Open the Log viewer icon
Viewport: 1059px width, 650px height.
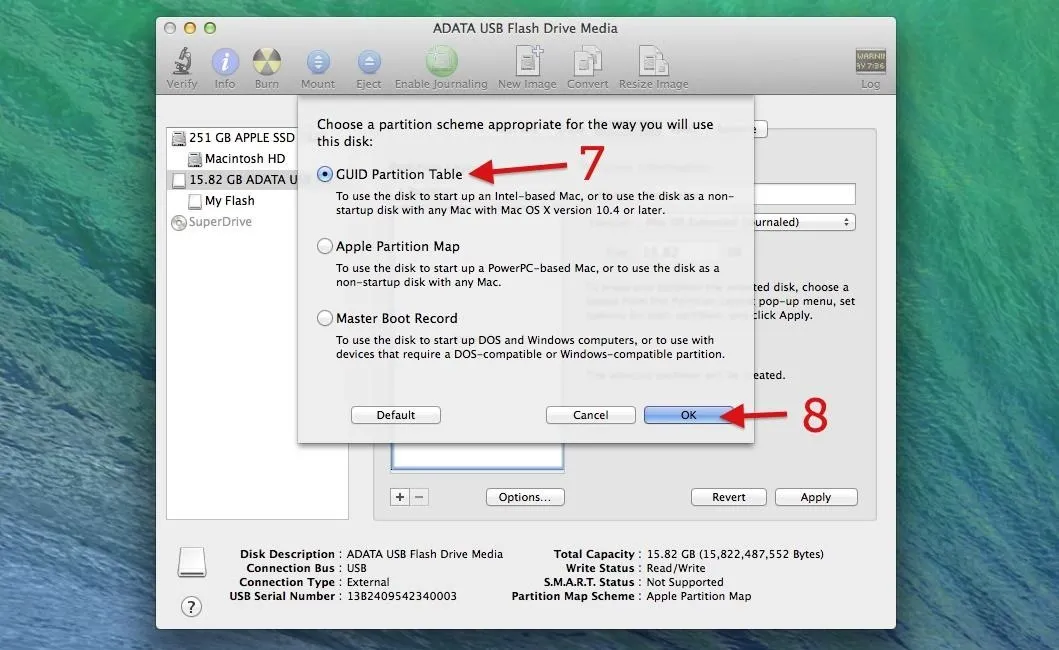[x=871, y=61]
